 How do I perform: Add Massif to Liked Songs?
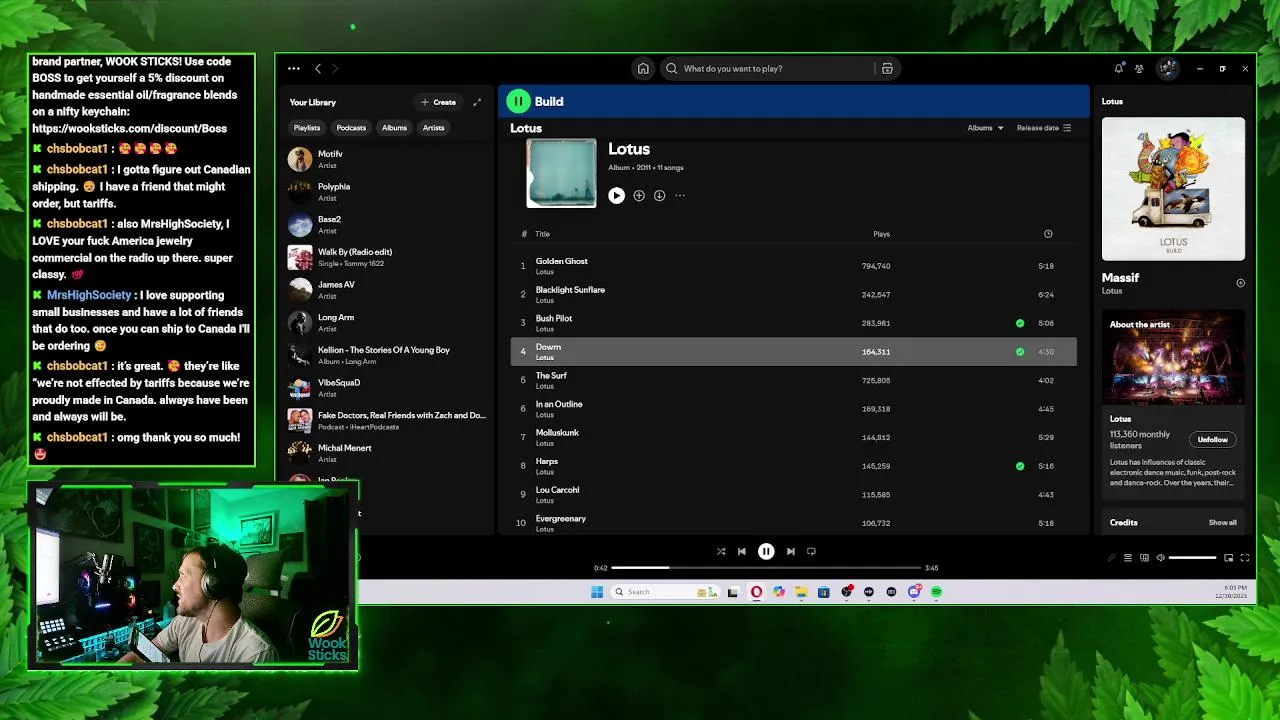pos(1240,283)
